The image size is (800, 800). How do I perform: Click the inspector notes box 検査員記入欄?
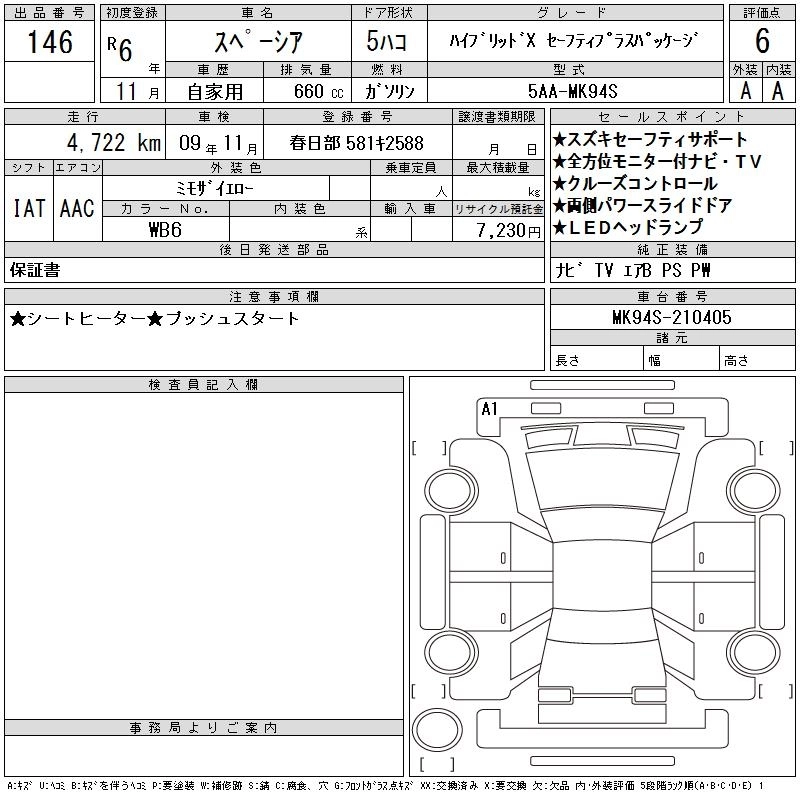tap(204, 556)
